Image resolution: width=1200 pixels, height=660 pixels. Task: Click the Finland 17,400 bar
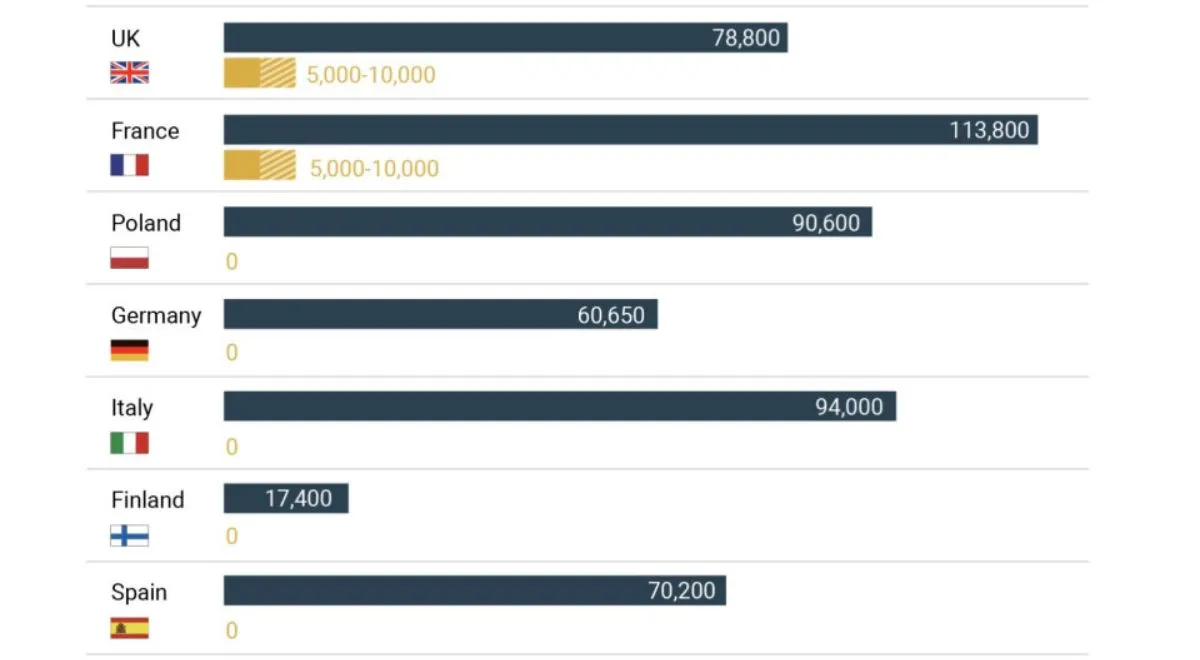[x=286, y=498]
